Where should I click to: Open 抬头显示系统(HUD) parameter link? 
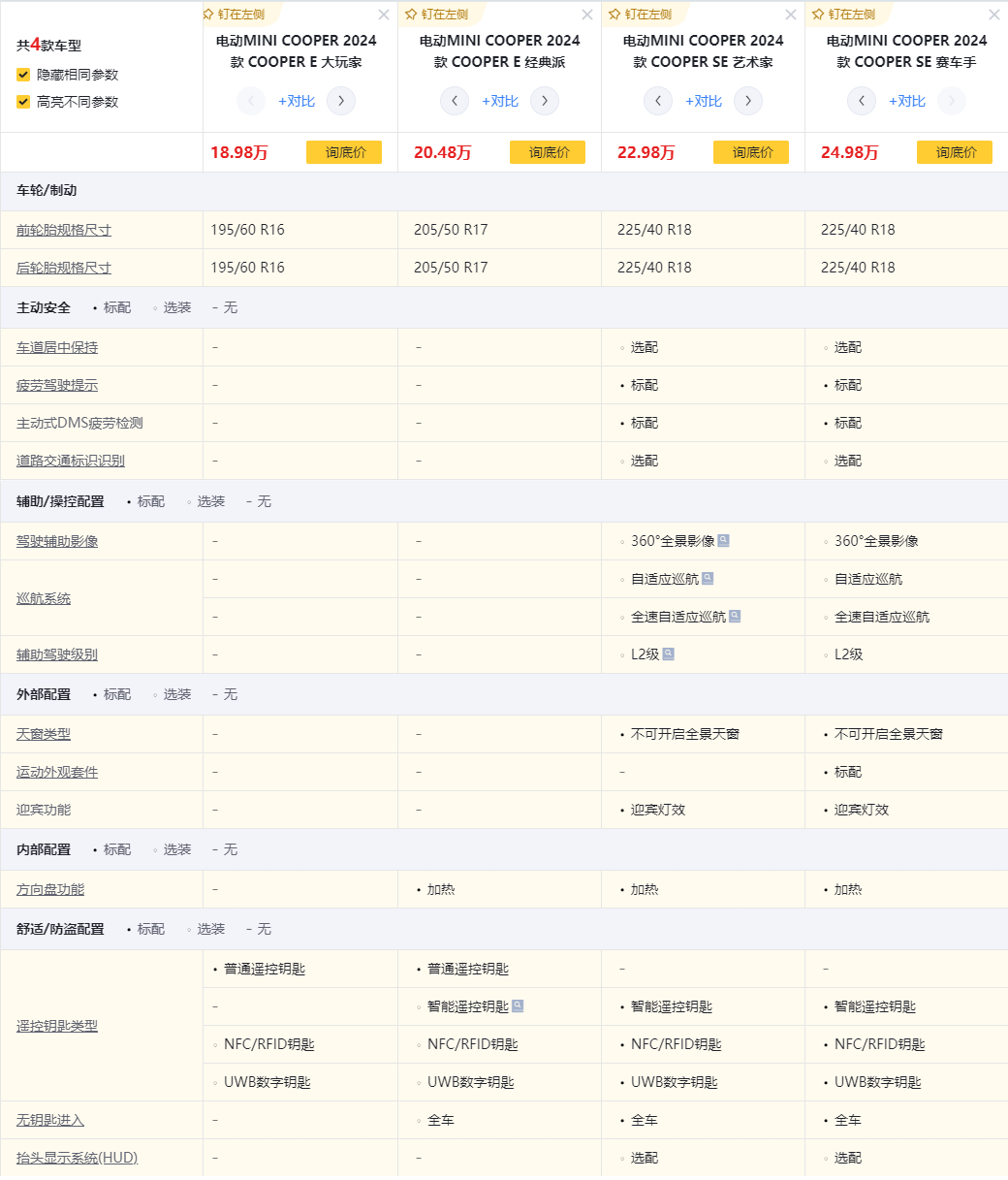78,1158
